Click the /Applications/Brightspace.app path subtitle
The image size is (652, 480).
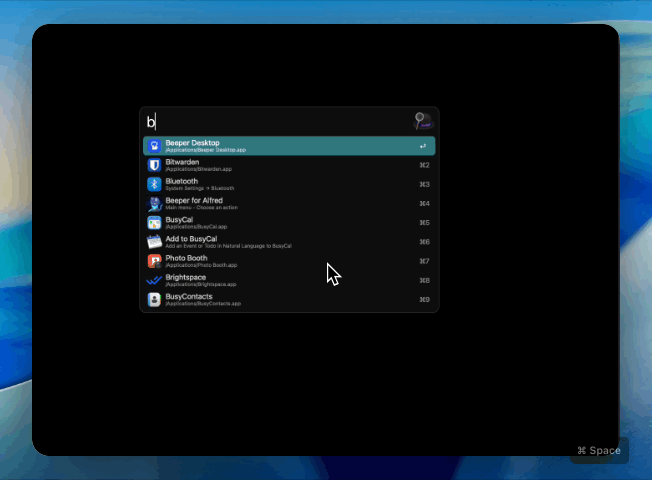point(201,285)
